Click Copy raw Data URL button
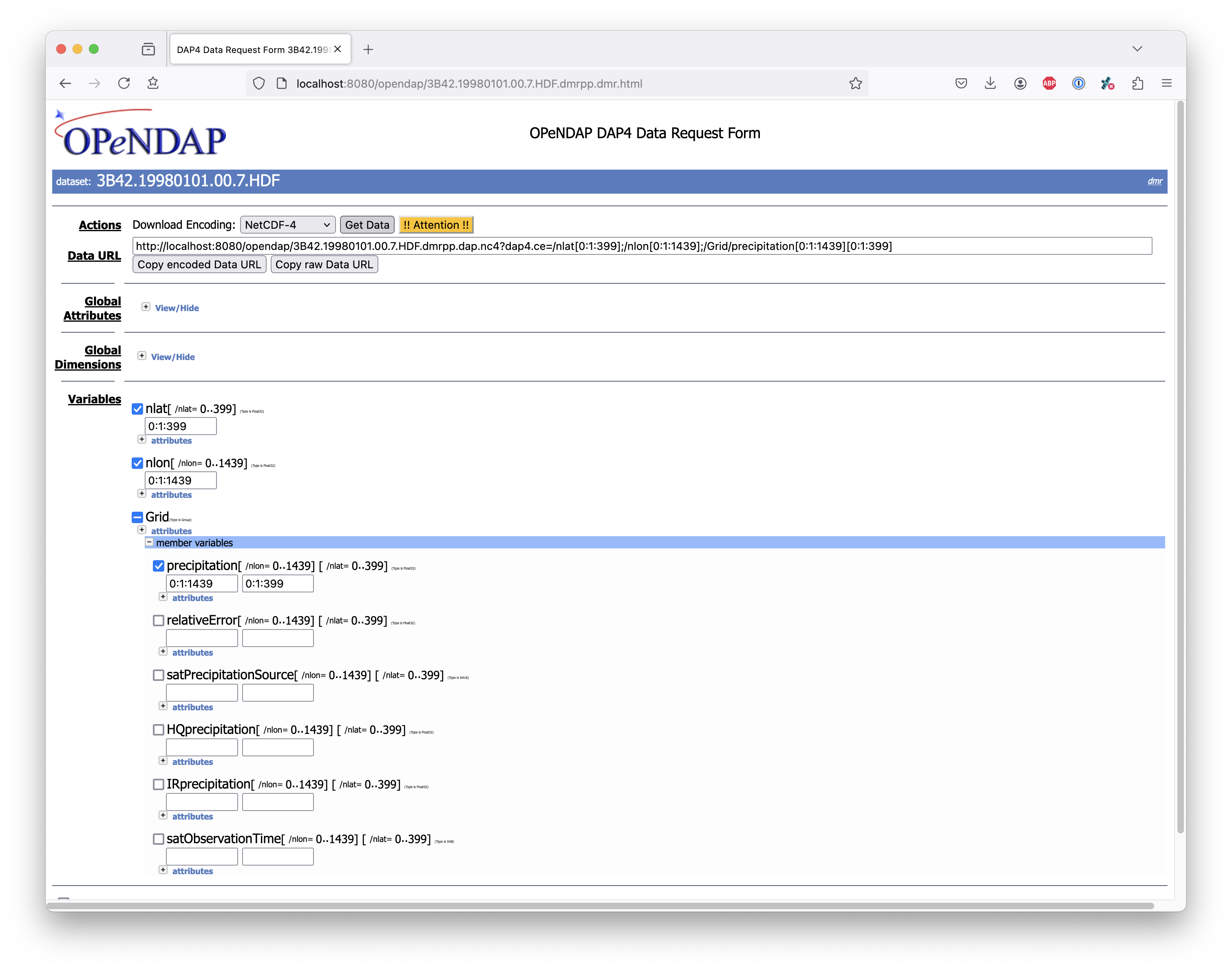 [324, 265]
